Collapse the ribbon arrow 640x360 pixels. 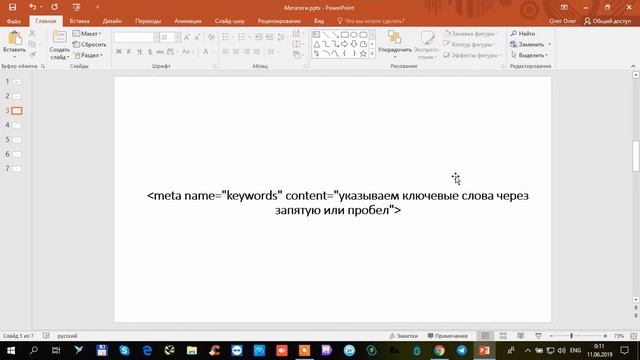coord(633,66)
